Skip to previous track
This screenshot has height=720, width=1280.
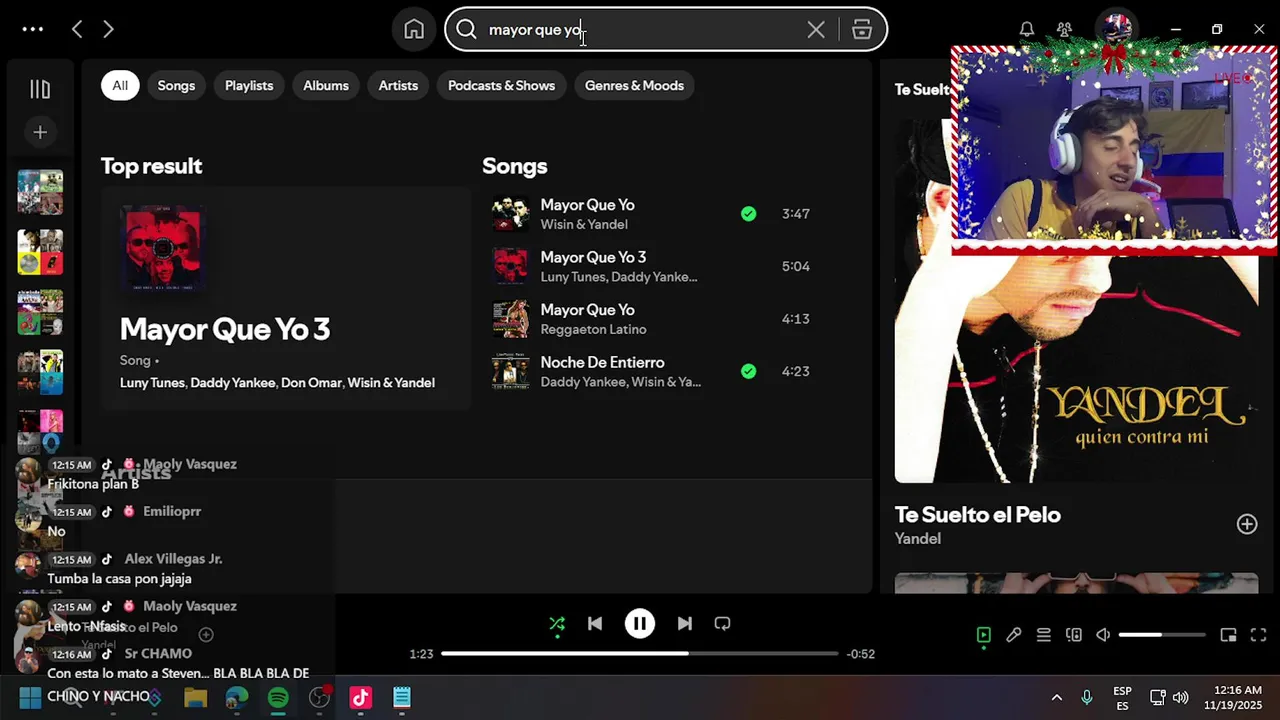[595, 624]
